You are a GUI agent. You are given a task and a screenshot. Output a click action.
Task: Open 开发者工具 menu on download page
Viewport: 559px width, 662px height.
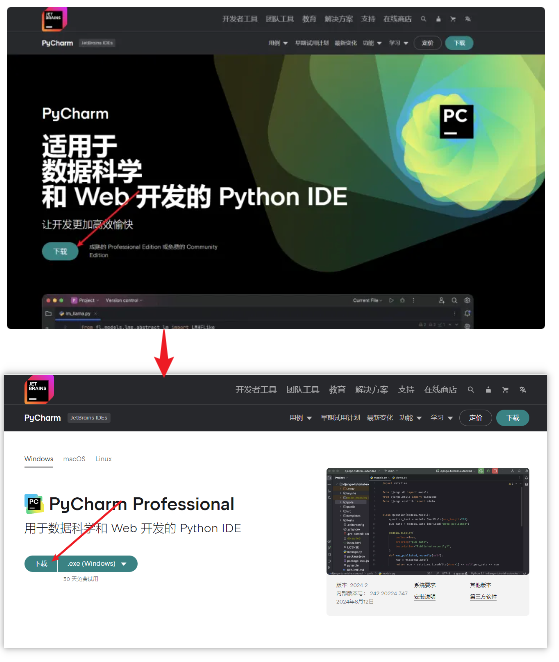[256, 390]
